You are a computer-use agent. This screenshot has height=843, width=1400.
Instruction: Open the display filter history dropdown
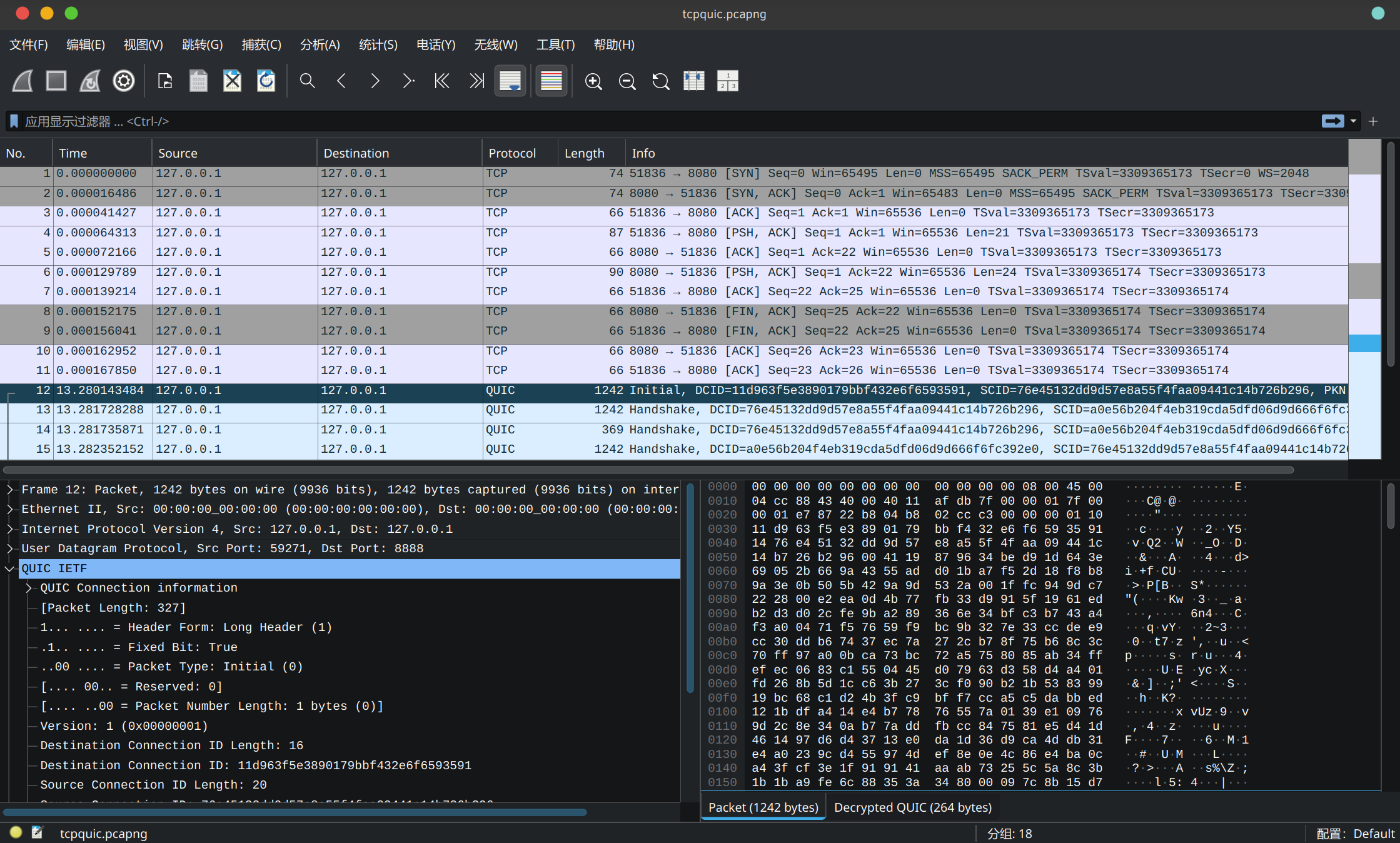[1353, 121]
